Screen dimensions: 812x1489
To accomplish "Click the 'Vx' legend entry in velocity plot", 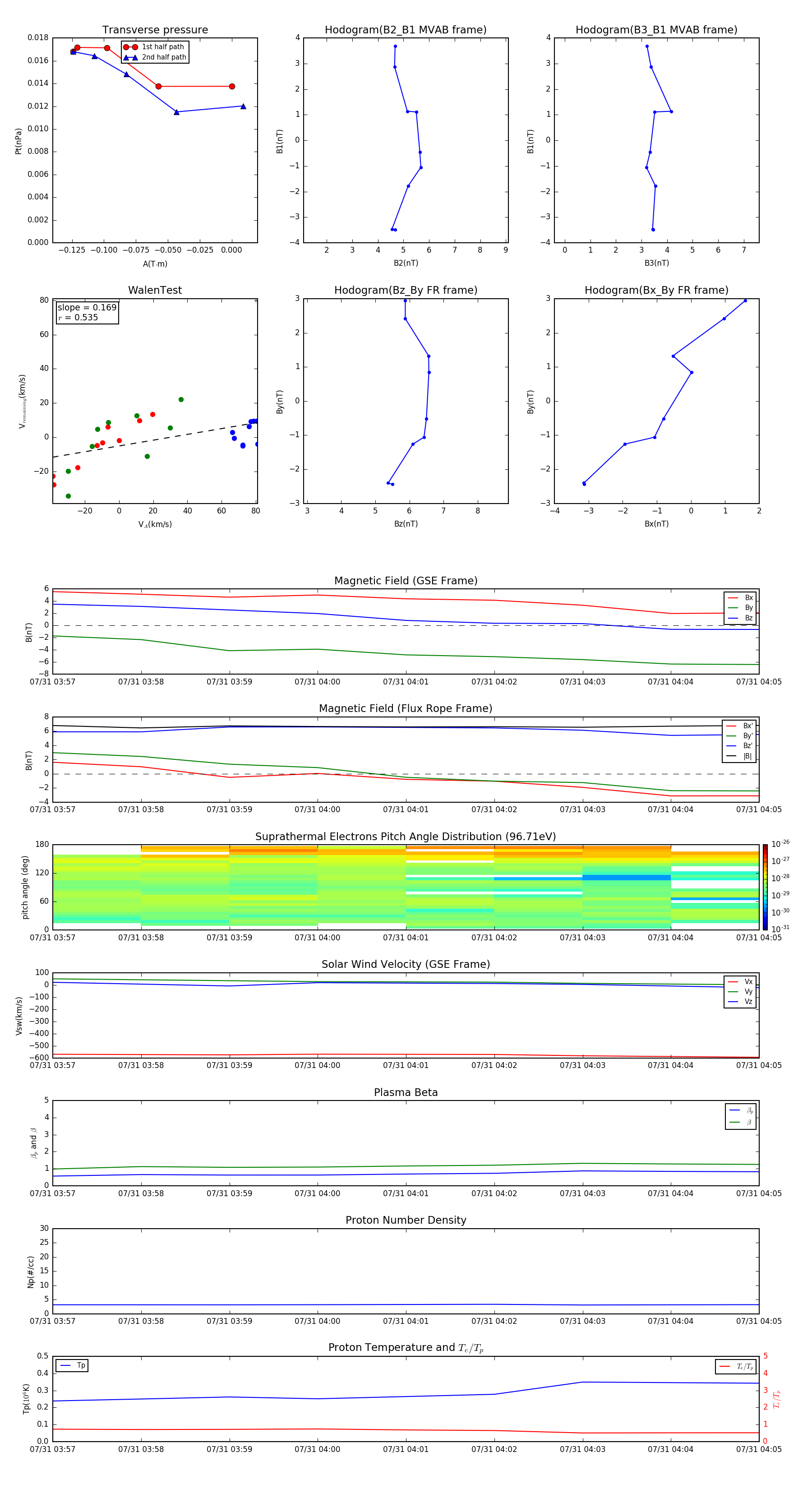I will 740,981.
